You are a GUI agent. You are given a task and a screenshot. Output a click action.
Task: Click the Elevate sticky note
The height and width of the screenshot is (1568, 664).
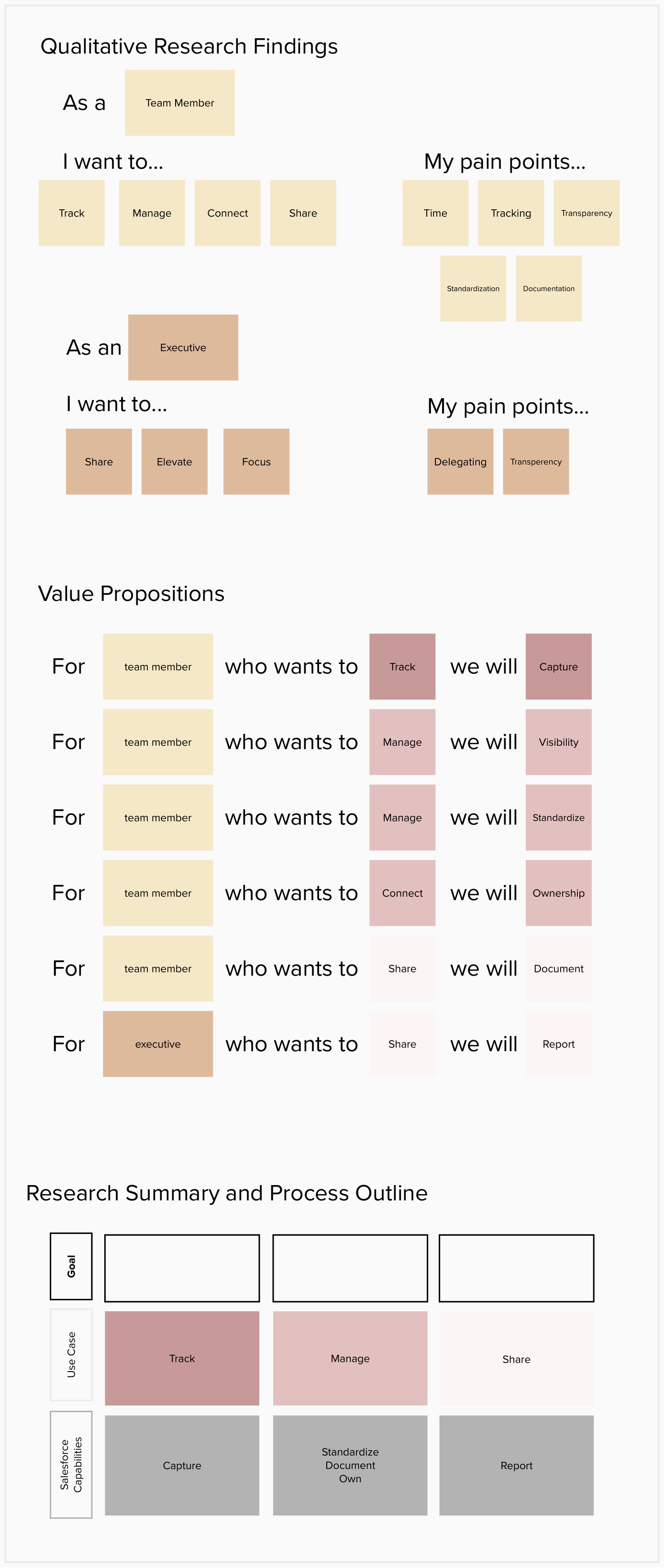[x=174, y=461]
